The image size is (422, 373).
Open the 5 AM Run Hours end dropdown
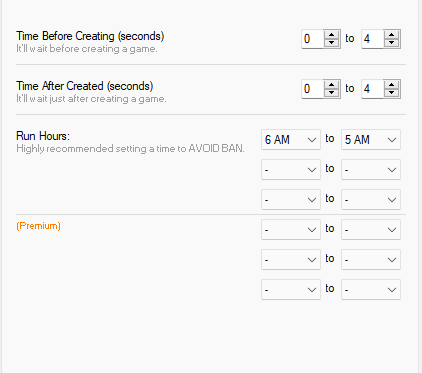tap(371, 139)
